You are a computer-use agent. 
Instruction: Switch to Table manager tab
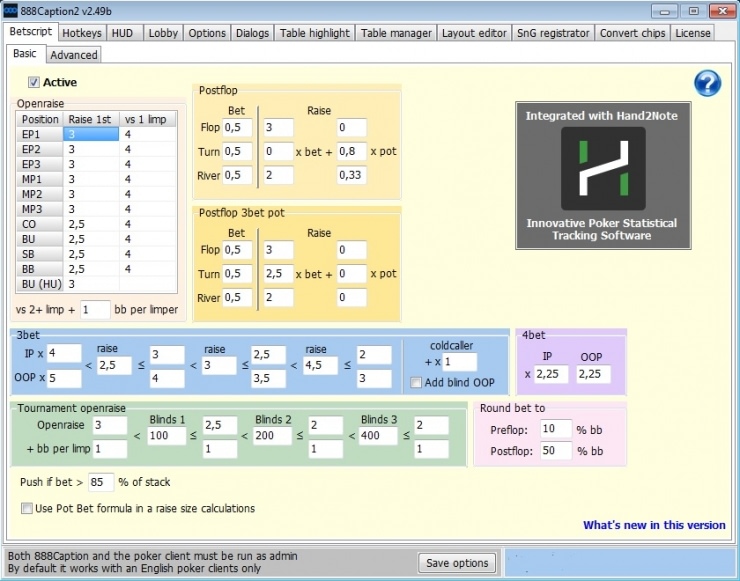(x=396, y=33)
